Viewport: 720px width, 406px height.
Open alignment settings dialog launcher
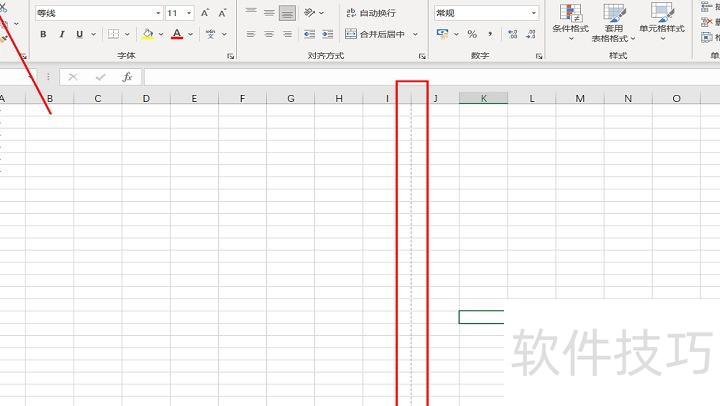click(x=422, y=56)
